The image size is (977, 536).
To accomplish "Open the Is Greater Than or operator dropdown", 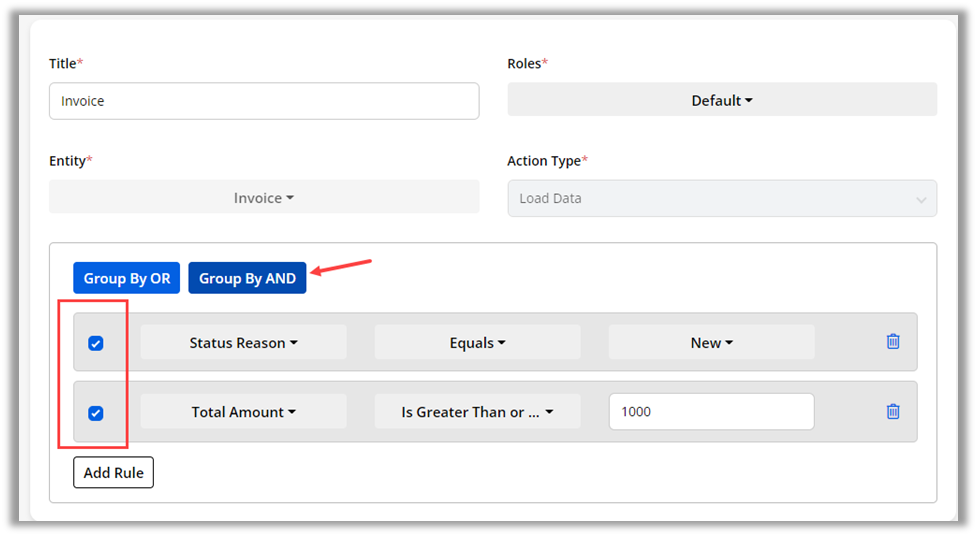I will click(x=477, y=412).
